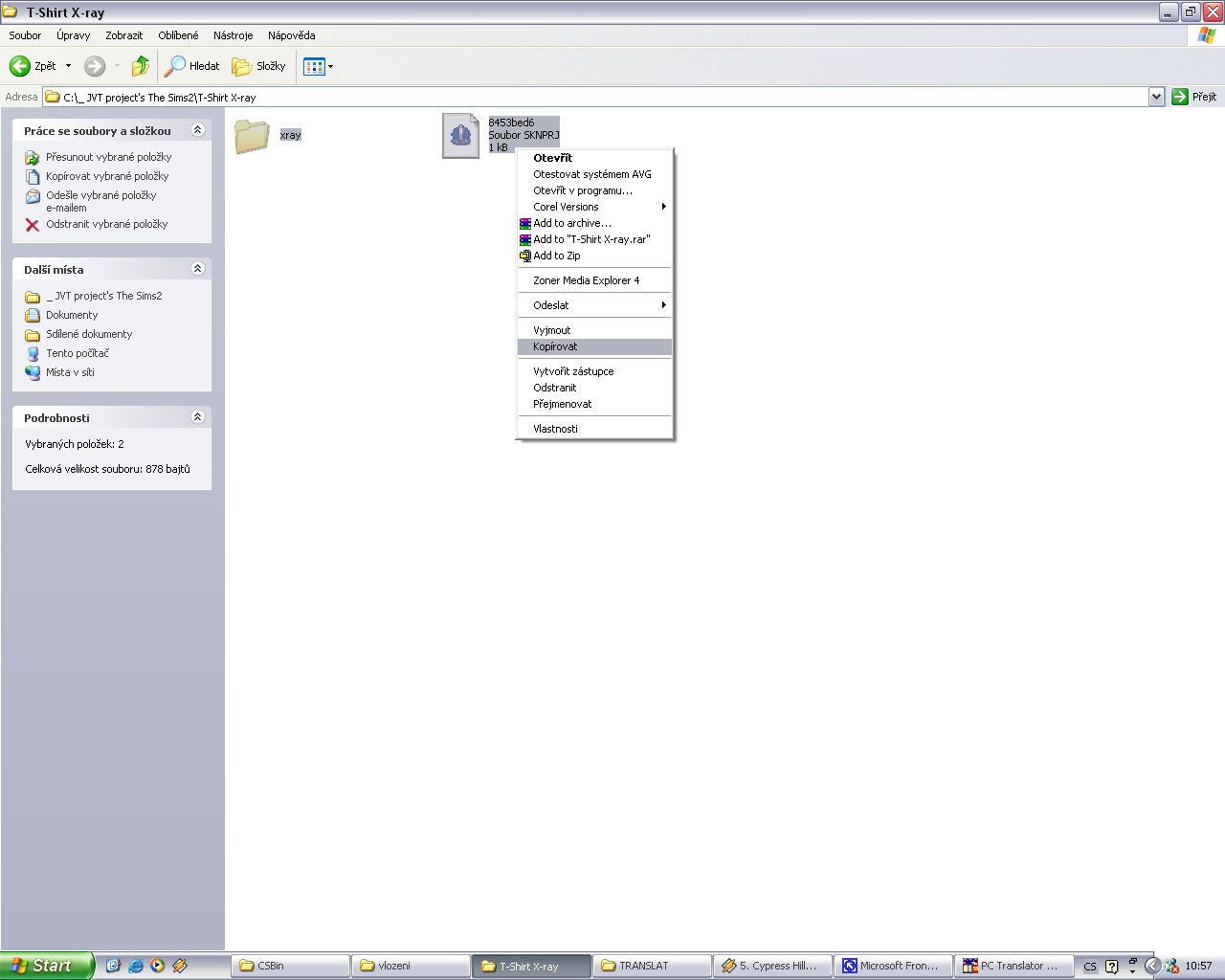Screen dimensions: 1225x980
Task: Click the Přejít go button
Action: pyautogui.click(x=1194, y=97)
